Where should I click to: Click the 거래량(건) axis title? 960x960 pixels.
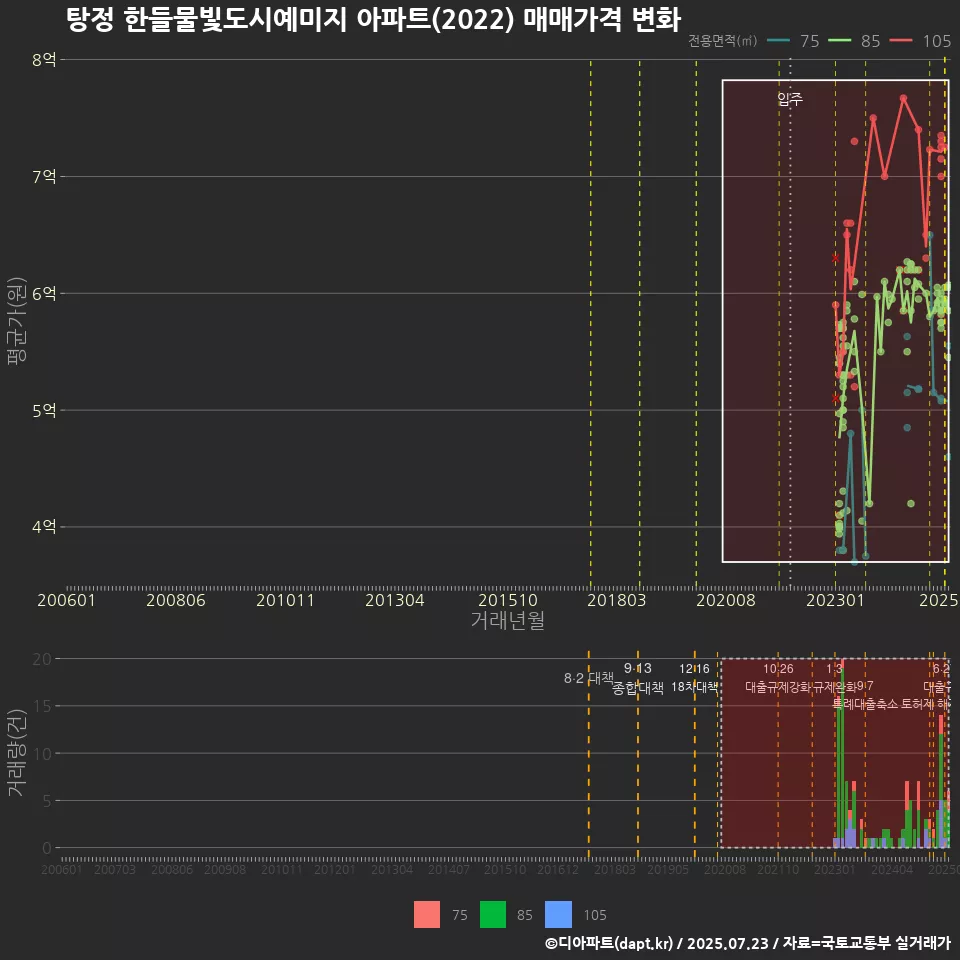17,753
